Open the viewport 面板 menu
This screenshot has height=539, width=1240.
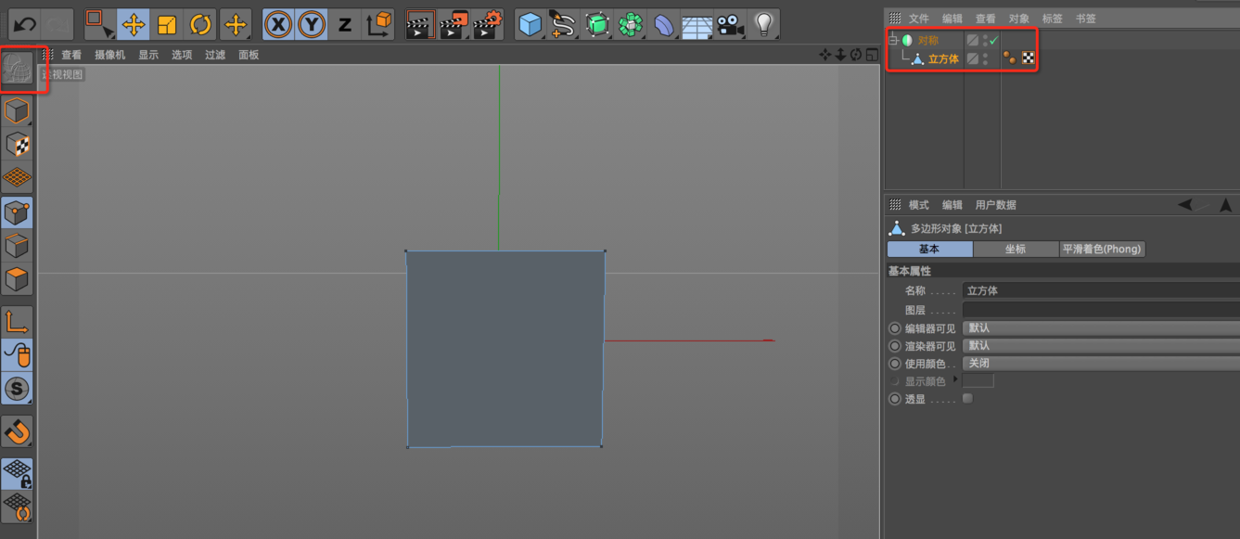[248, 55]
